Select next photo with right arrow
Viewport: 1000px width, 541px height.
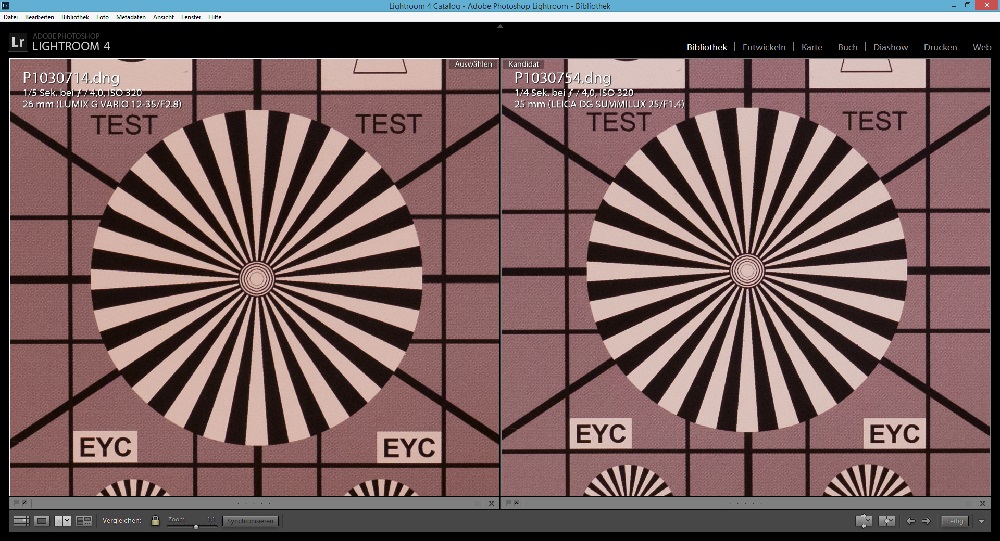click(925, 521)
